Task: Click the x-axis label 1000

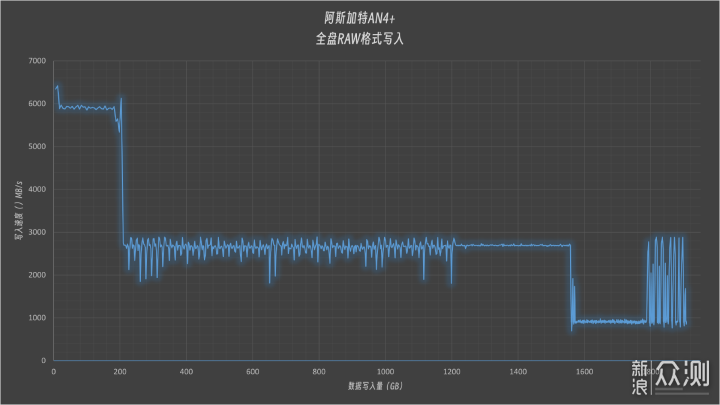Action: (385, 372)
